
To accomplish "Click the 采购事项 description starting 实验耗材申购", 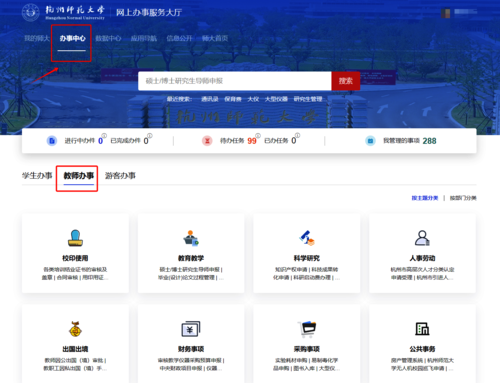I will (307, 364).
